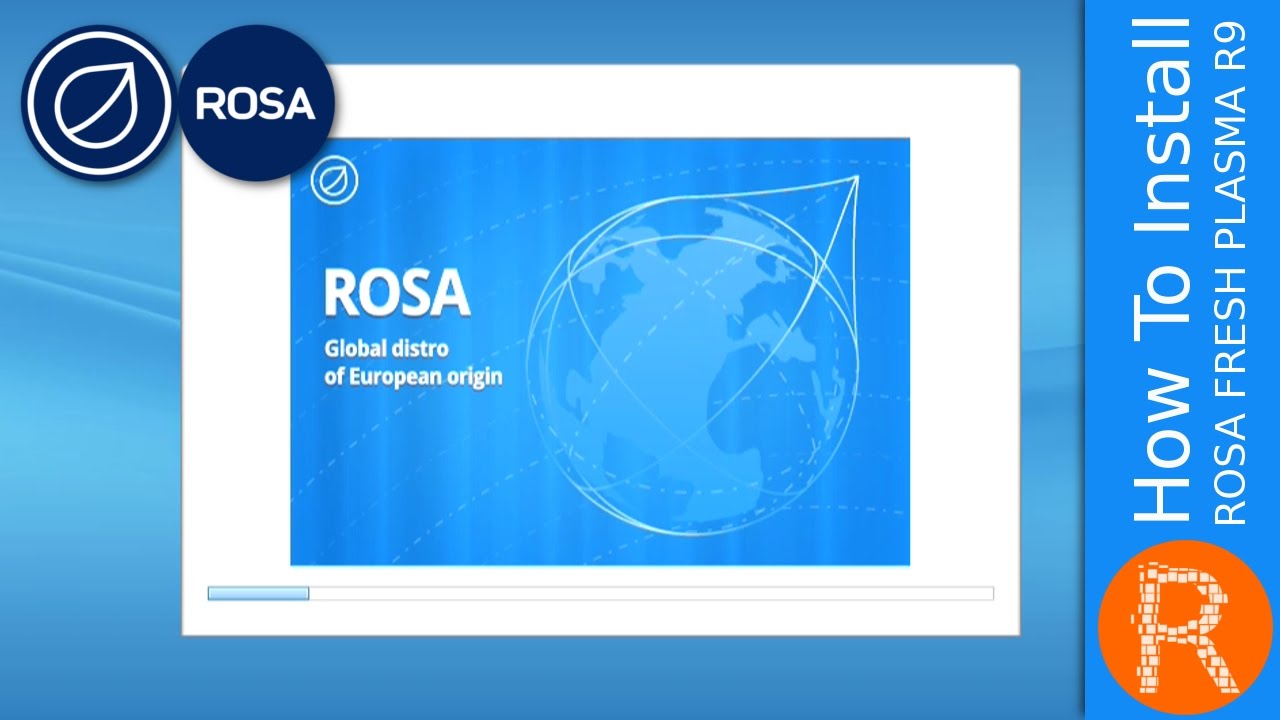Image resolution: width=1280 pixels, height=720 pixels.
Task: Click the small ROSA leaf logo in slideshow
Action: tap(335, 181)
